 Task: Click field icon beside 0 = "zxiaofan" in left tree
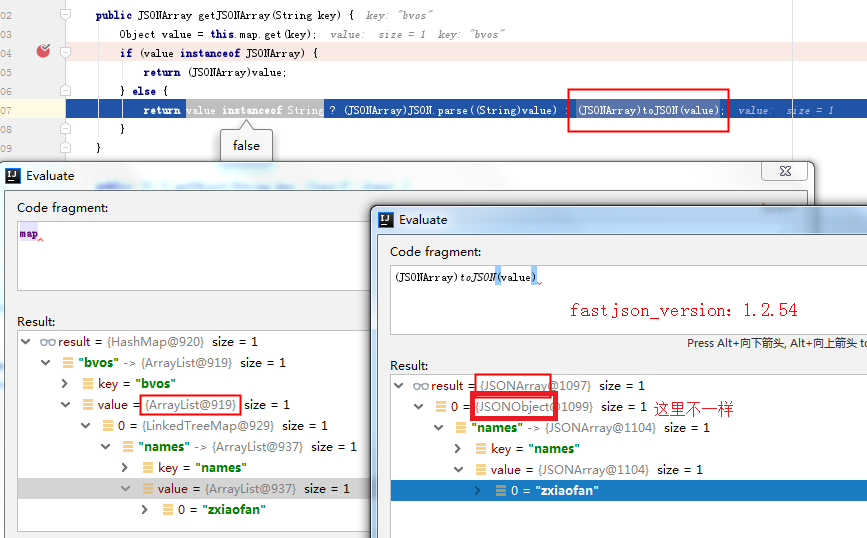pyautogui.click(x=168, y=510)
